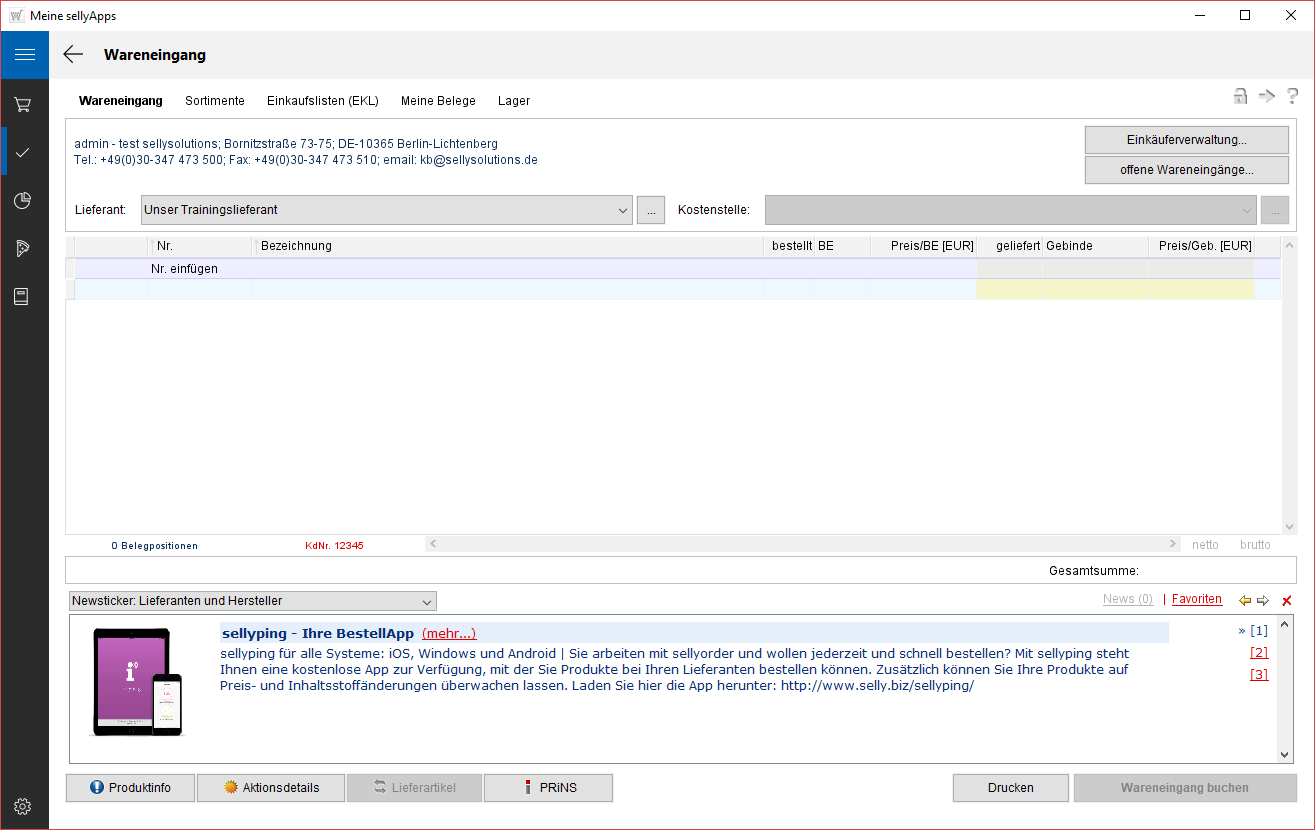Go to next news with right arrow
Image resolution: width=1315 pixels, height=830 pixels.
point(1263,600)
